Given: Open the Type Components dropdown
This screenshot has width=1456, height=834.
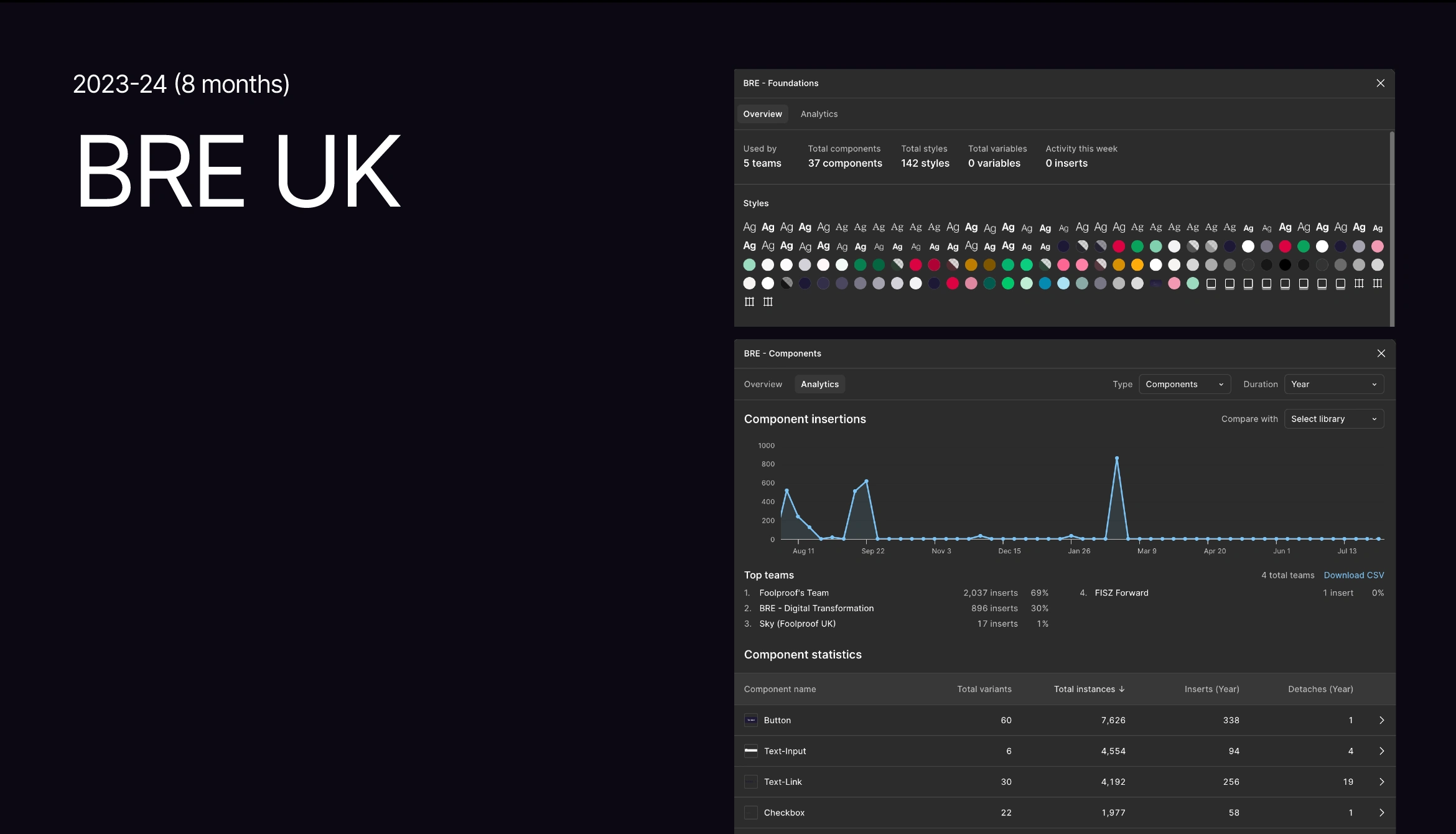Looking at the screenshot, I should coord(1185,384).
